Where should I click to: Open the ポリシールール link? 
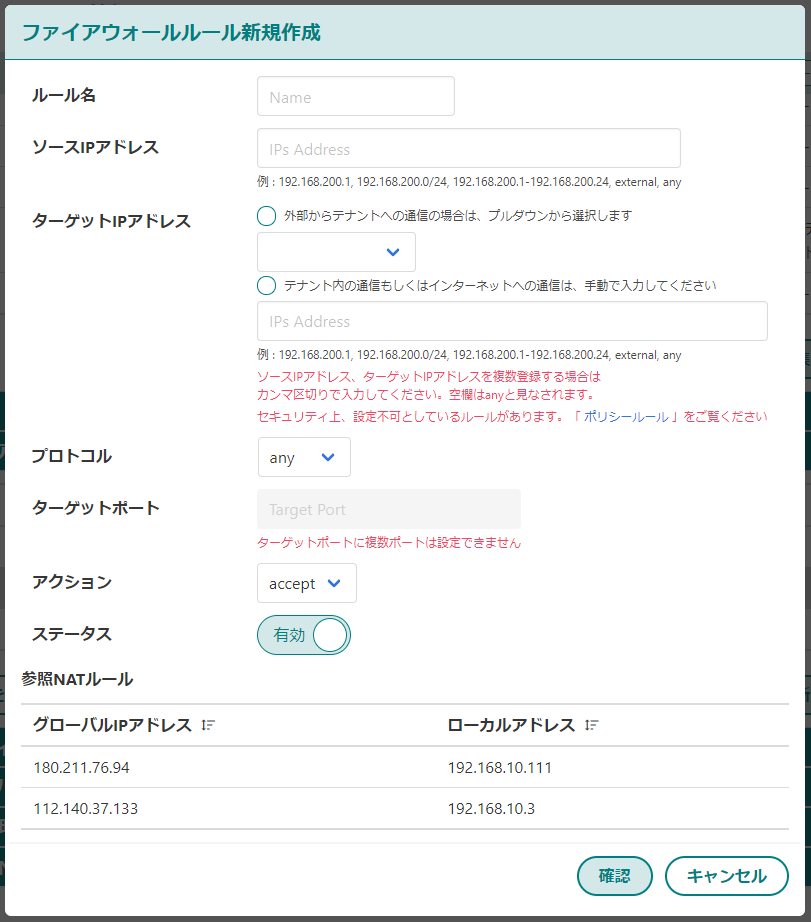pyautogui.click(x=626, y=417)
